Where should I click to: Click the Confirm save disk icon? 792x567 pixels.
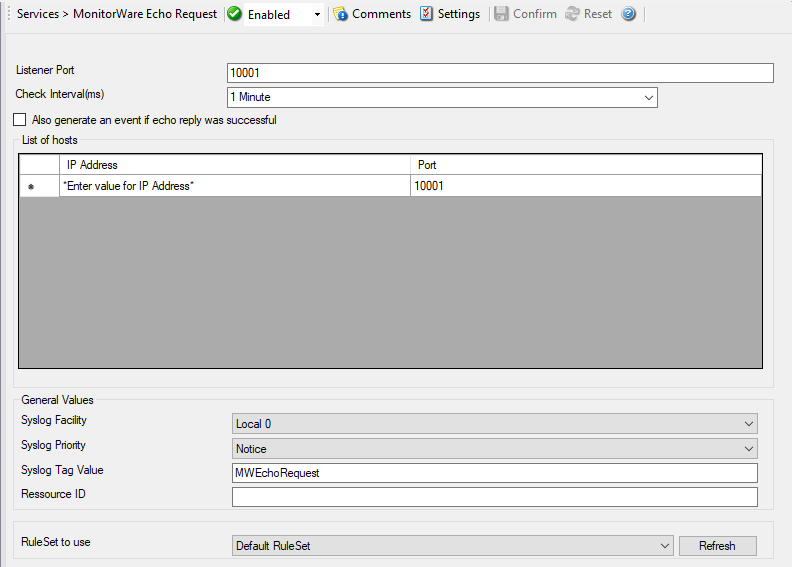click(501, 14)
